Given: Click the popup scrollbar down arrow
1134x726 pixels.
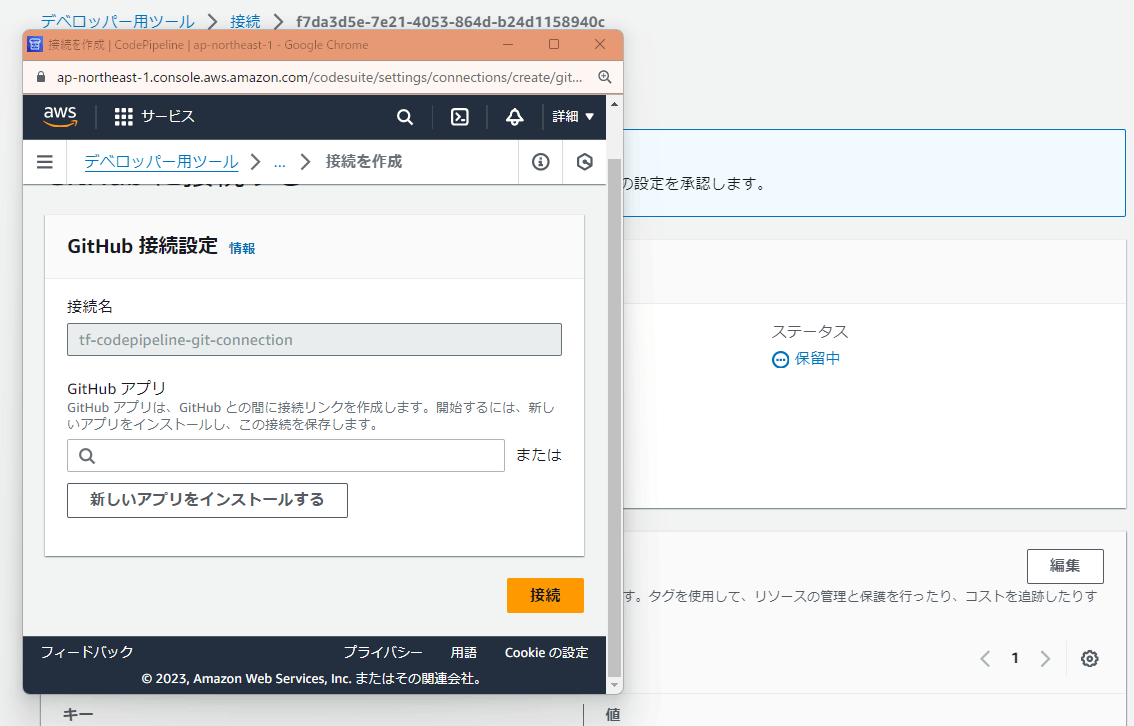Looking at the screenshot, I should tap(615, 685).
